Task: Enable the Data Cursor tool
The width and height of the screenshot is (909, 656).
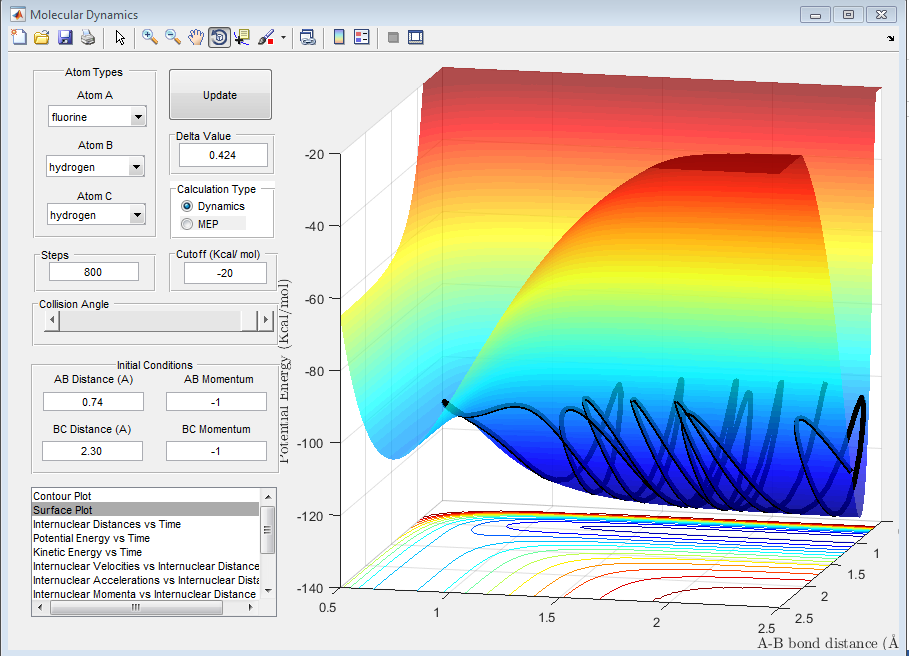Action: [242, 38]
